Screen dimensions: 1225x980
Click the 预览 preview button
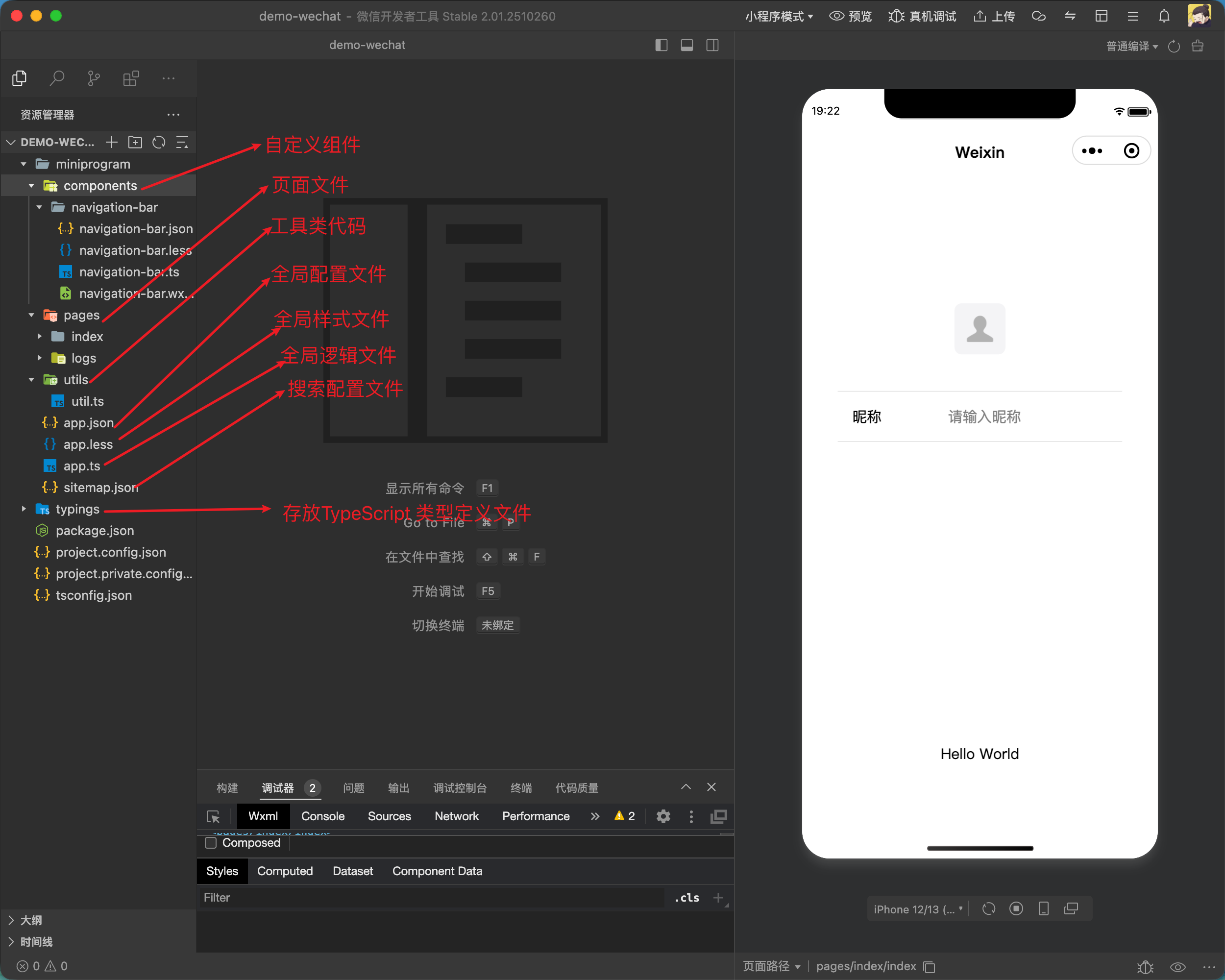[x=850, y=16]
